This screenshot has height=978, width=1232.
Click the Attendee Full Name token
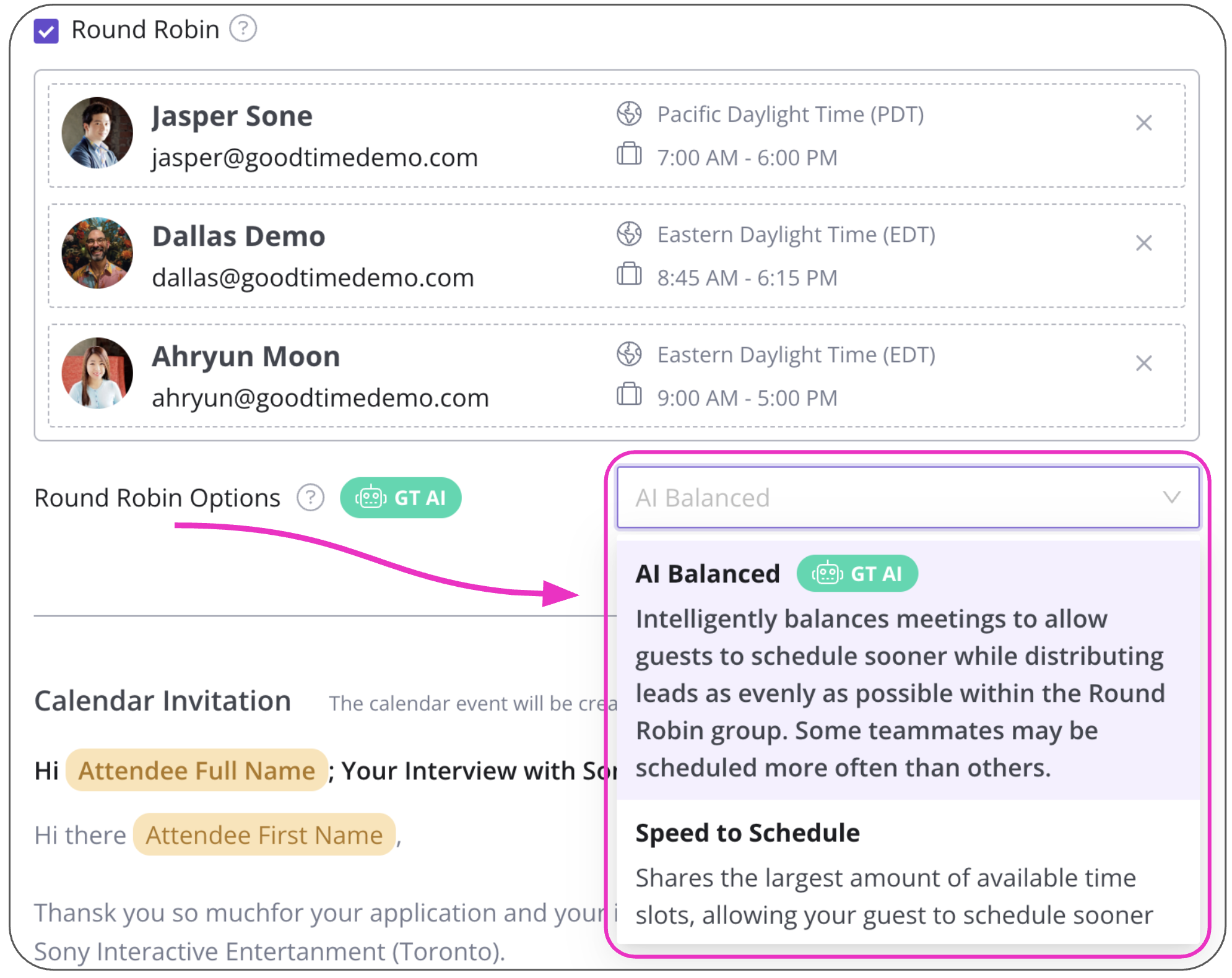(197, 771)
